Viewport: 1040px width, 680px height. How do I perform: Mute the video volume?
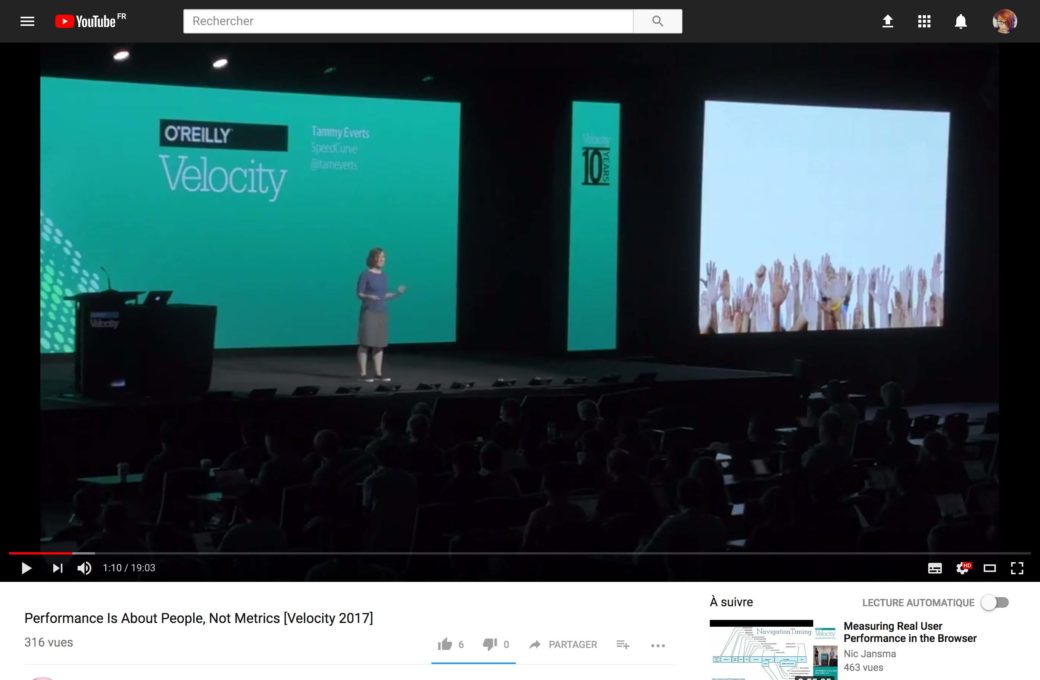click(x=85, y=568)
